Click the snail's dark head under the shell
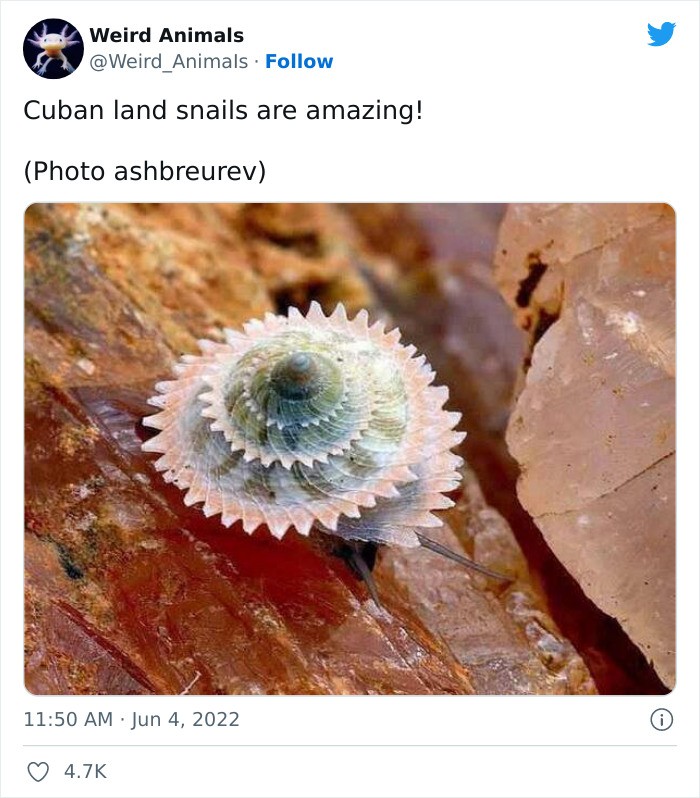The width and height of the screenshot is (700, 798). 358,557
